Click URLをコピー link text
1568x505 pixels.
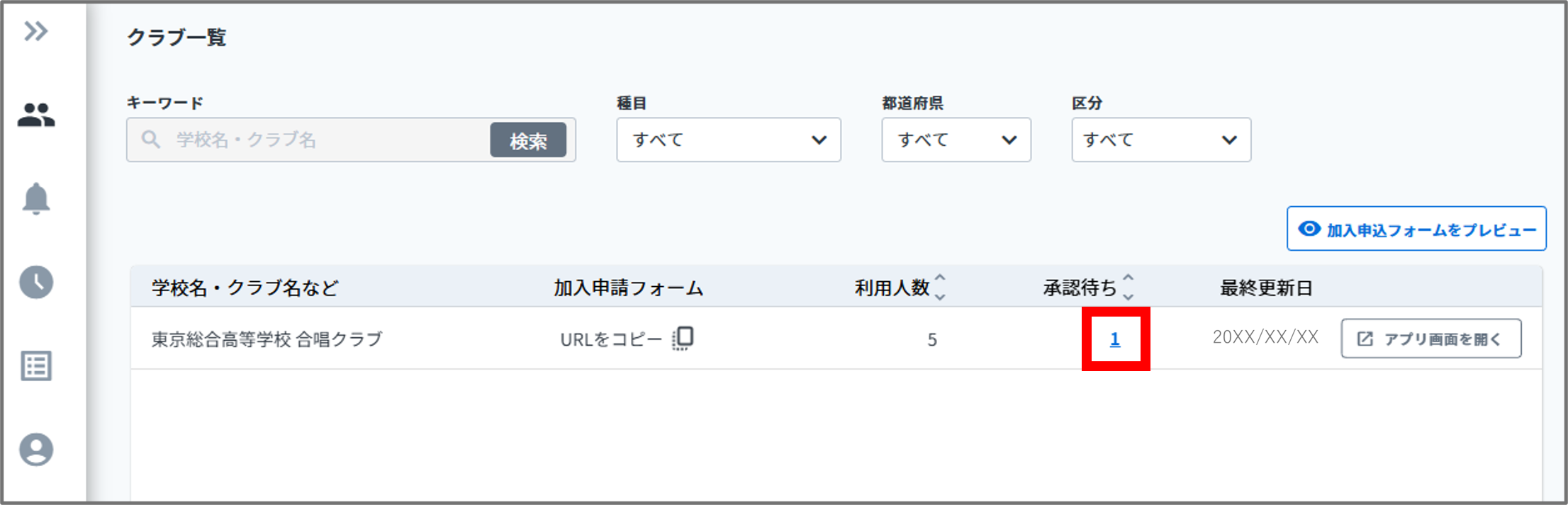(611, 339)
